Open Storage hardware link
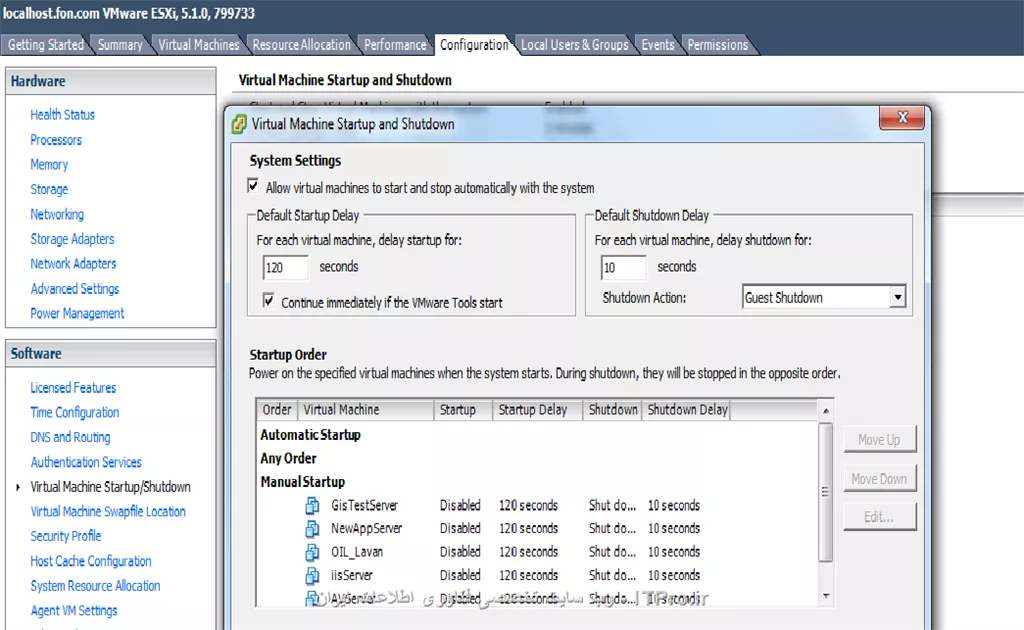The image size is (1024, 630). [49, 189]
